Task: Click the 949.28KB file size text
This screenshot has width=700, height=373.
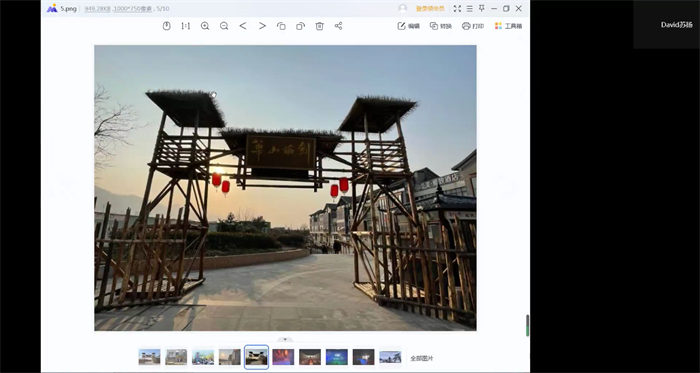Action: (97, 8)
